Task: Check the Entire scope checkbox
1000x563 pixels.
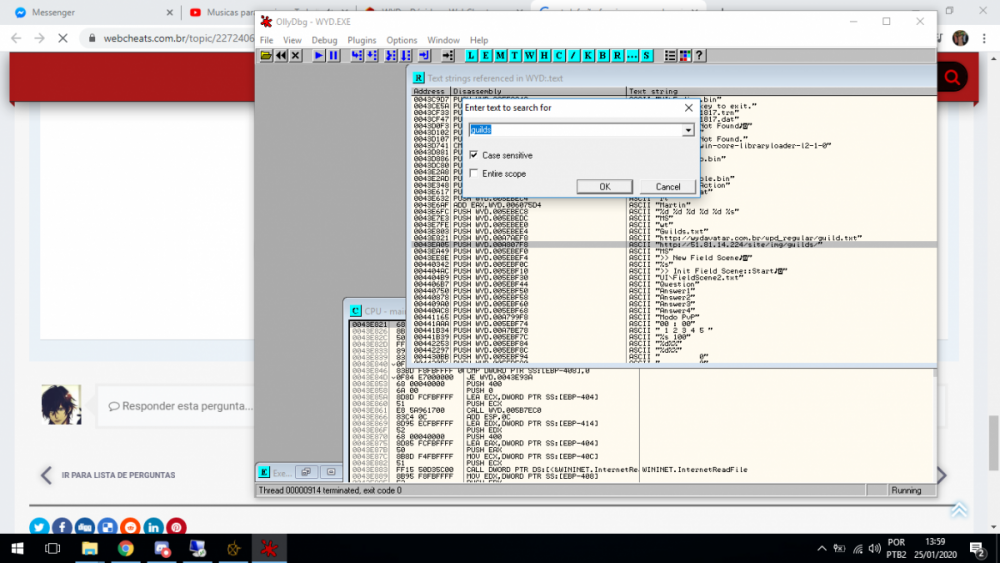Action: pos(474,173)
